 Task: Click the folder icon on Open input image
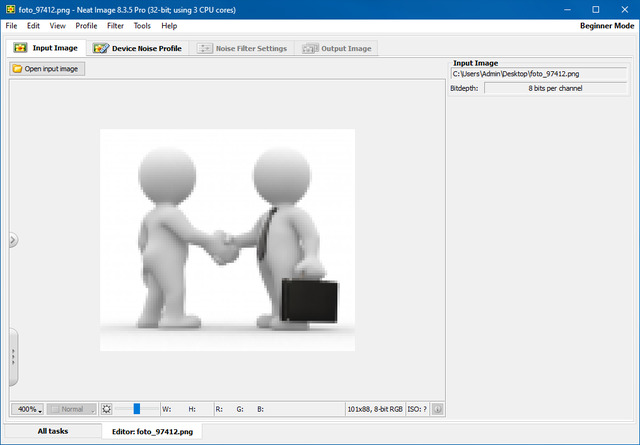coord(18,69)
